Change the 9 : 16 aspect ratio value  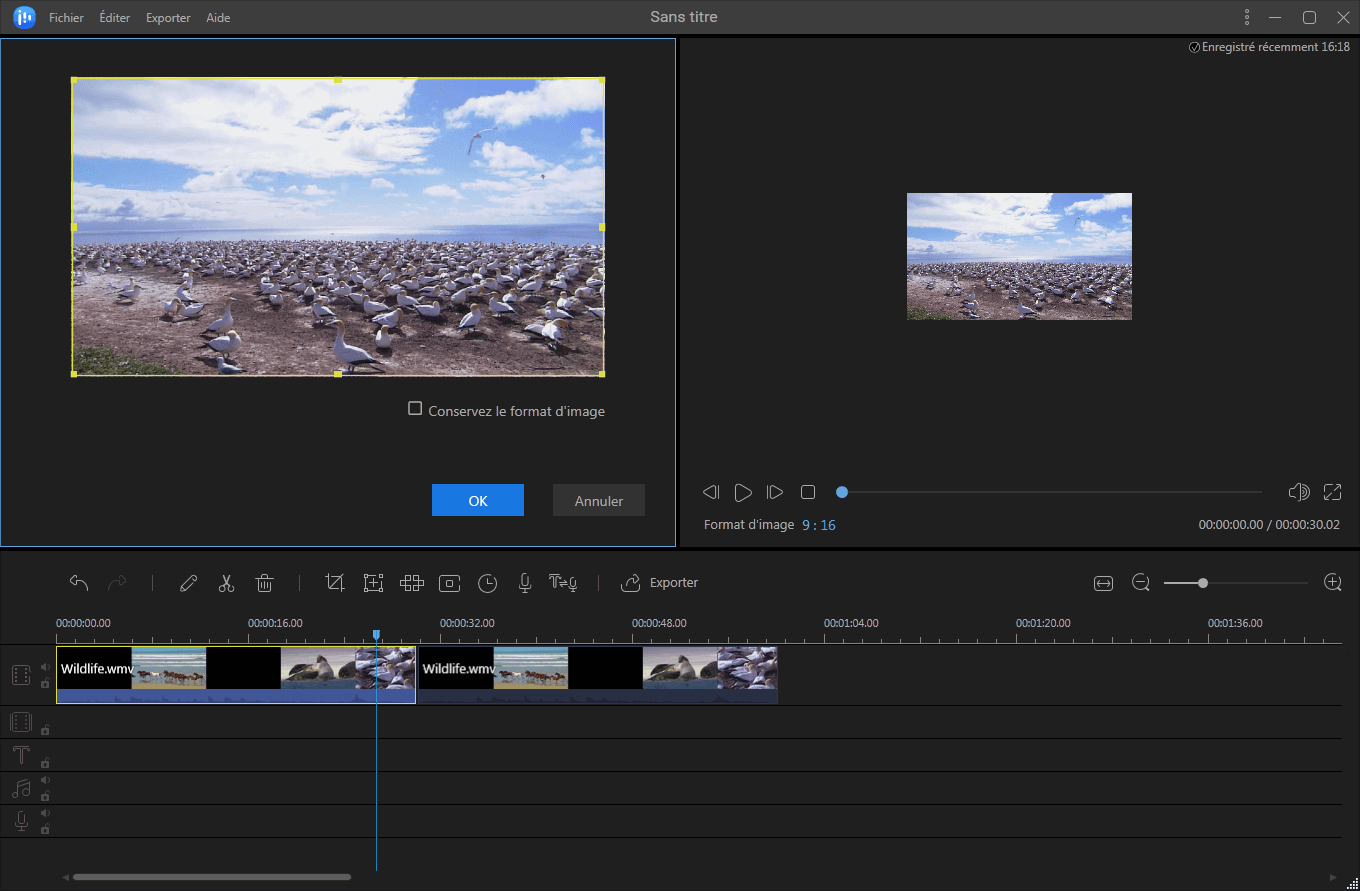(819, 525)
